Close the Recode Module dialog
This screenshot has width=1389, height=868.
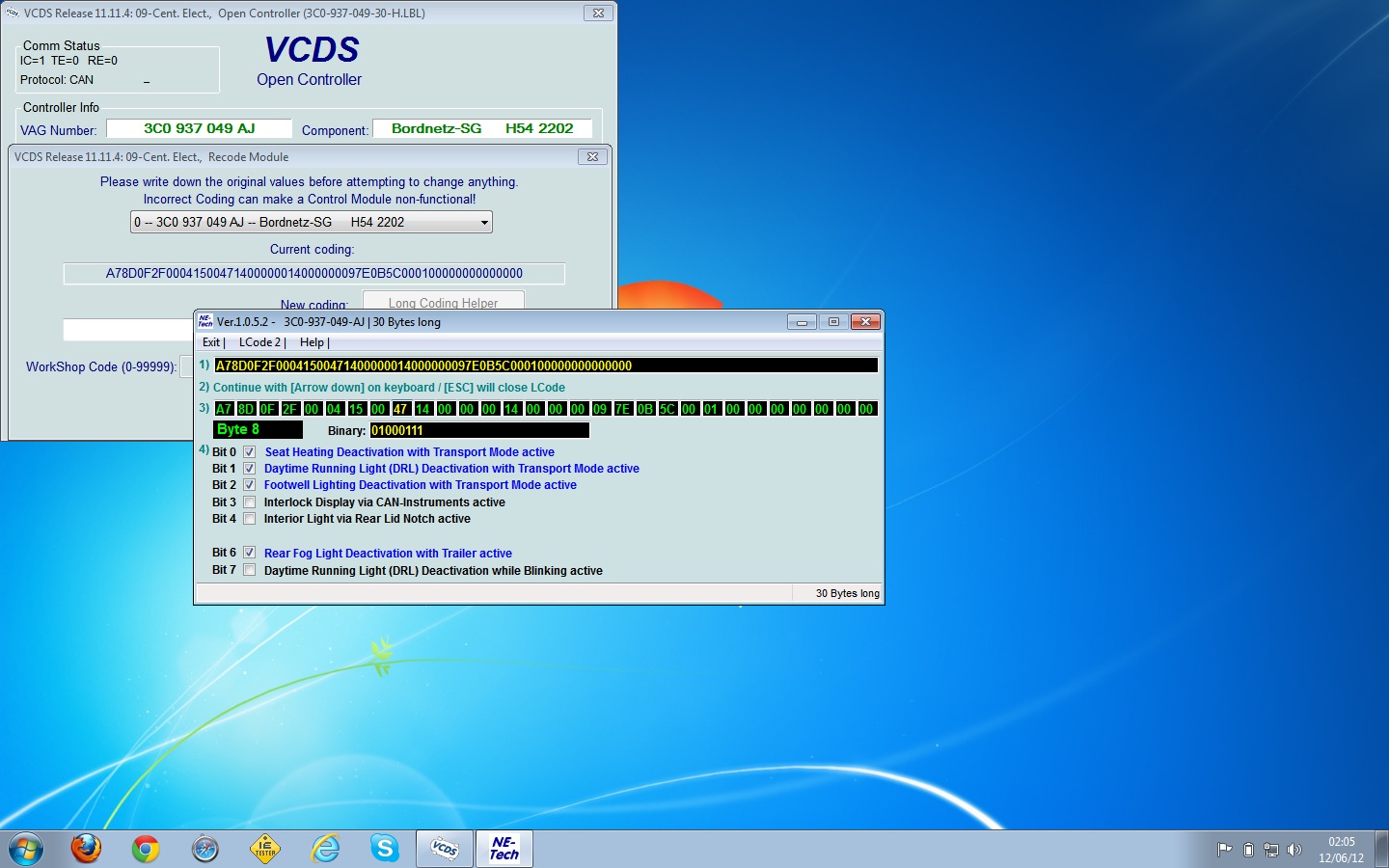[592, 156]
